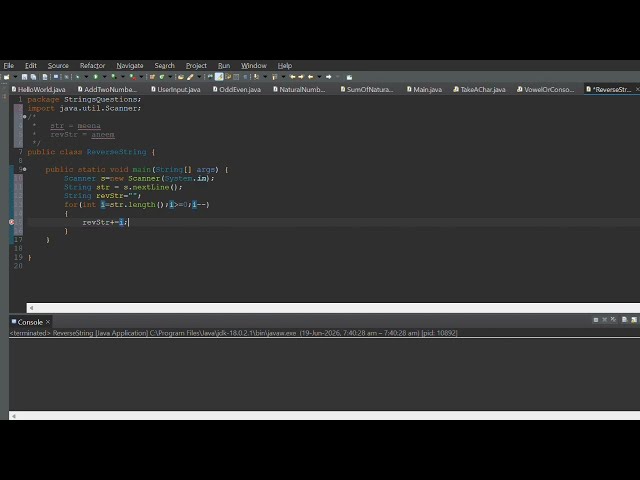Open the Navigate menu
640x480 pixels.
[x=130, y=66]
